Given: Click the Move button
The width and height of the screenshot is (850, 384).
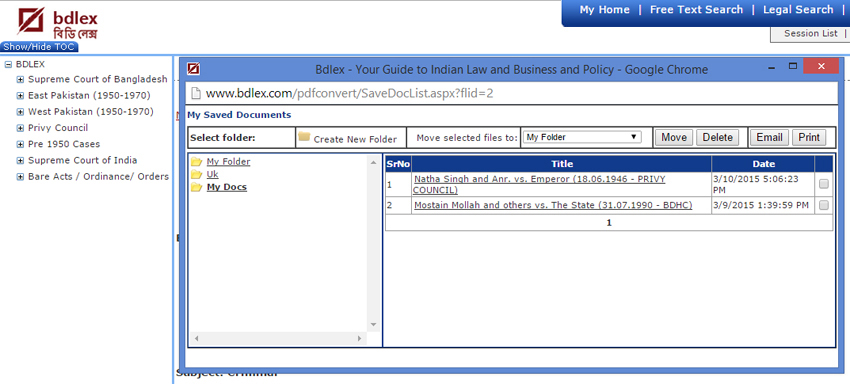Looking at the screenshot, I should coord(674,137).
